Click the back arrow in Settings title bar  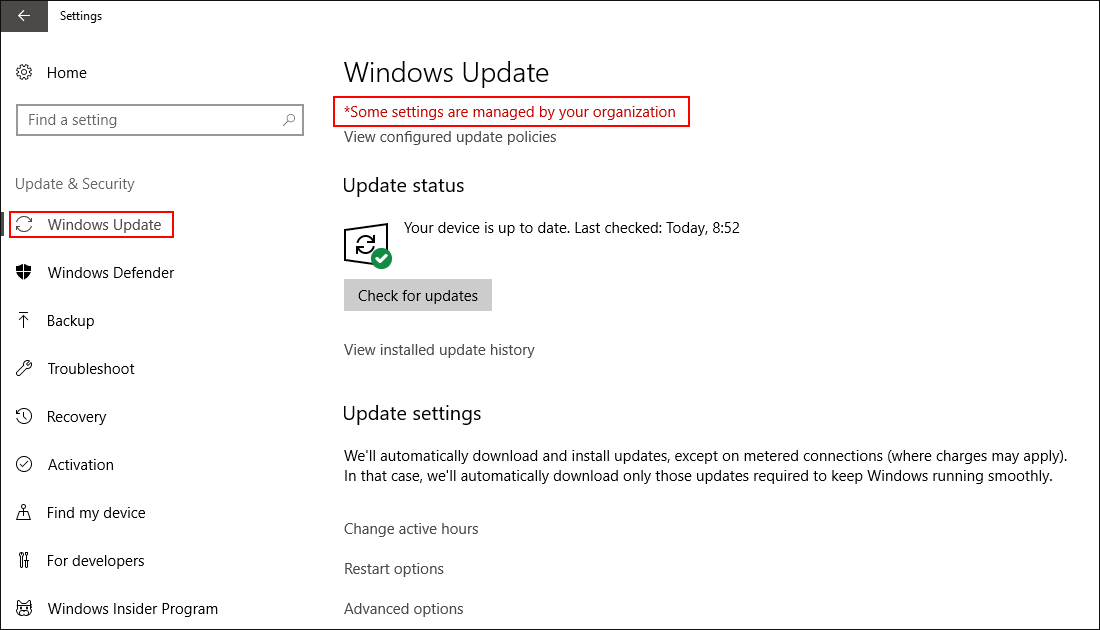(24, 15)
